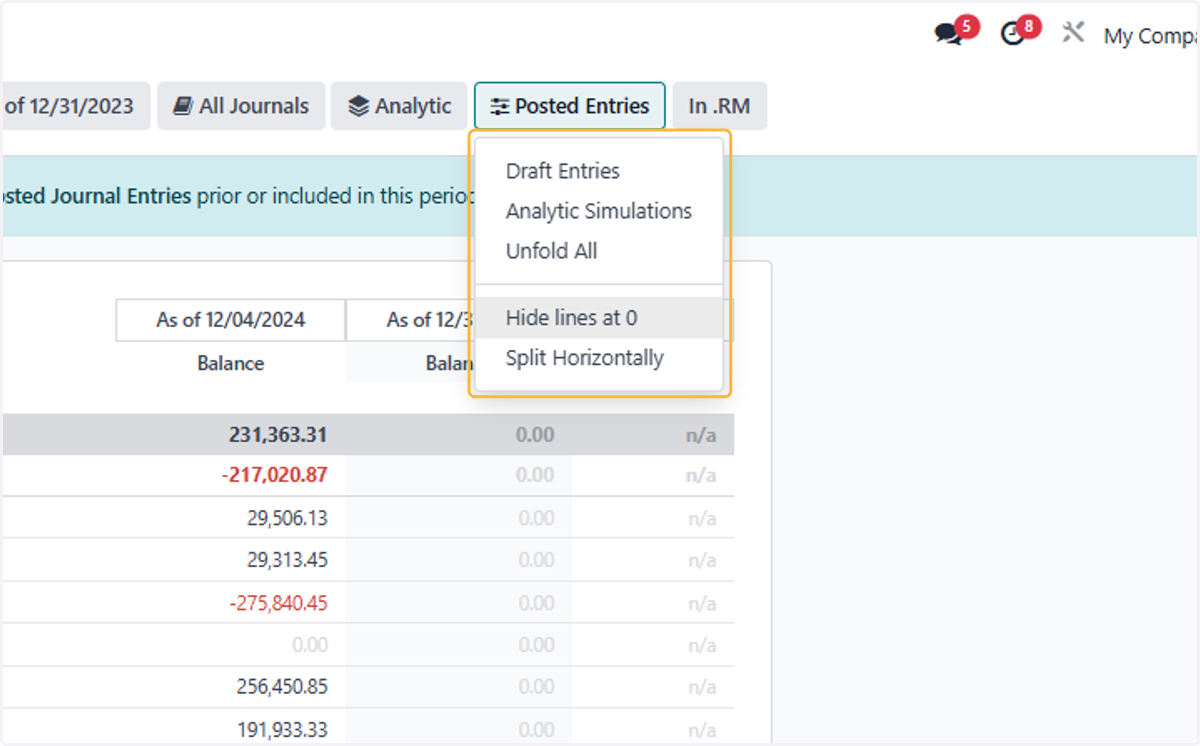Click the As of 12/04/2024 column header
The image size is (1200, 746).
click(x=231, y=320)
